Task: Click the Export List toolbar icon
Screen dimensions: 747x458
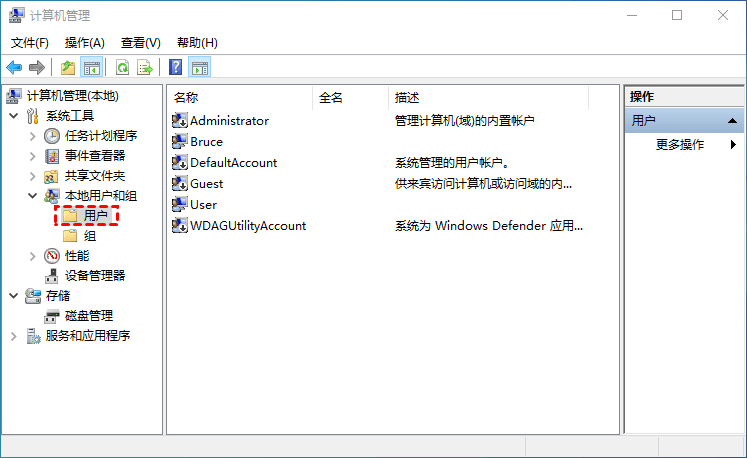Action: coord(145,68)
